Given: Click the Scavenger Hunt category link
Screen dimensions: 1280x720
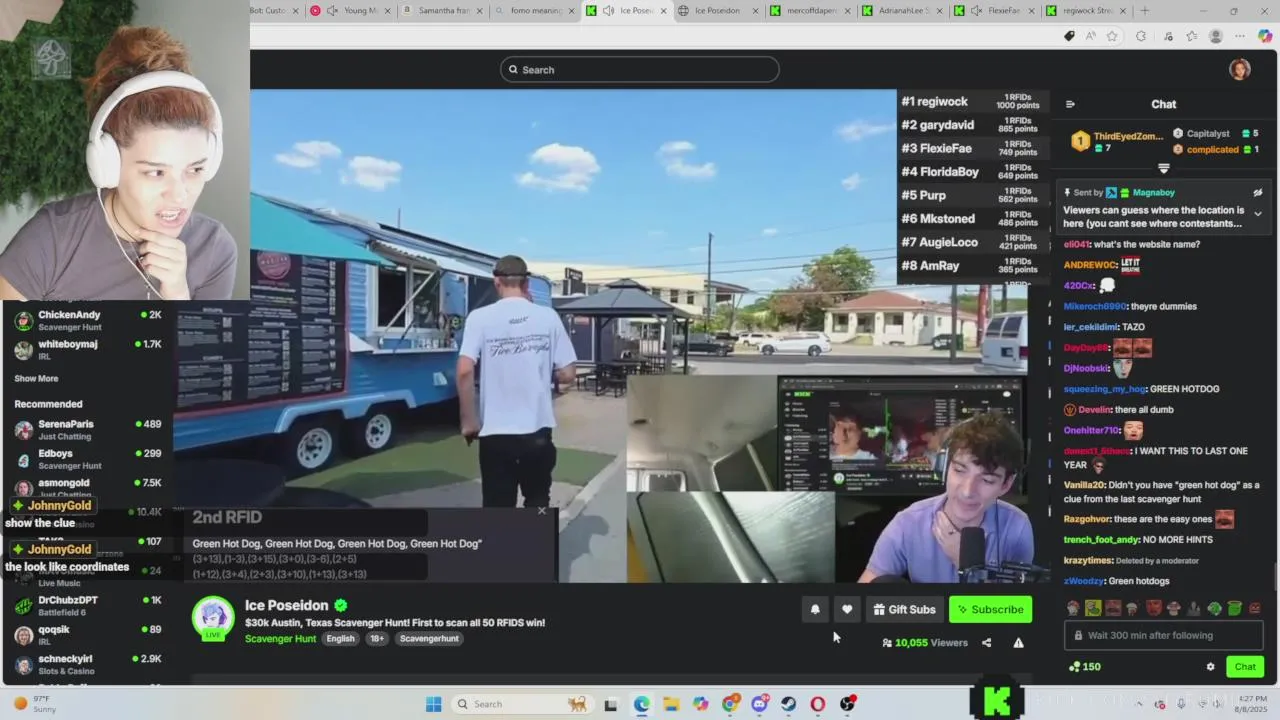Looking at the screenshot, I should click(280, 639).
